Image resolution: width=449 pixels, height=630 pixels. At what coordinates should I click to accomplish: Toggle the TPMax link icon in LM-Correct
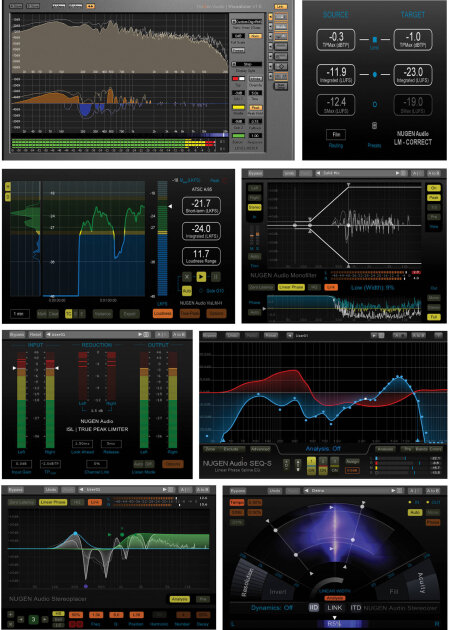tap(374, 40)
